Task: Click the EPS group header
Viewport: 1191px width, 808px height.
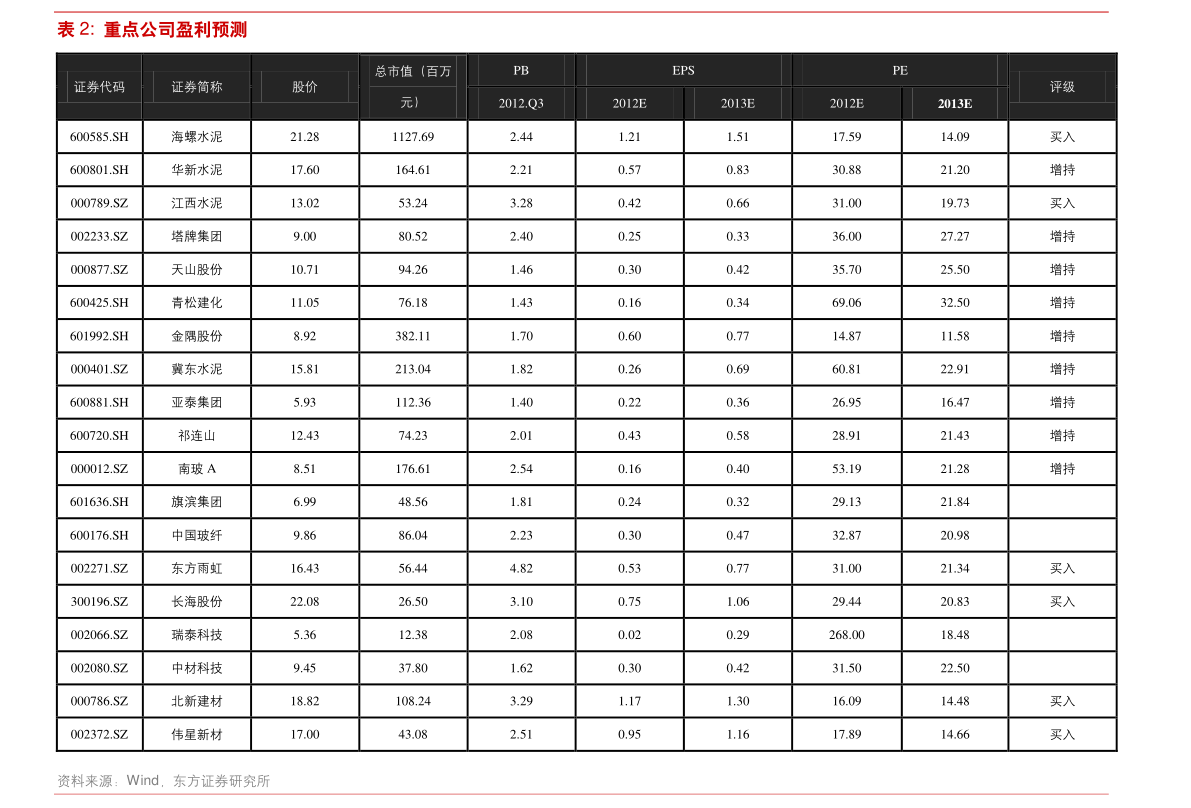Action: 683,70
